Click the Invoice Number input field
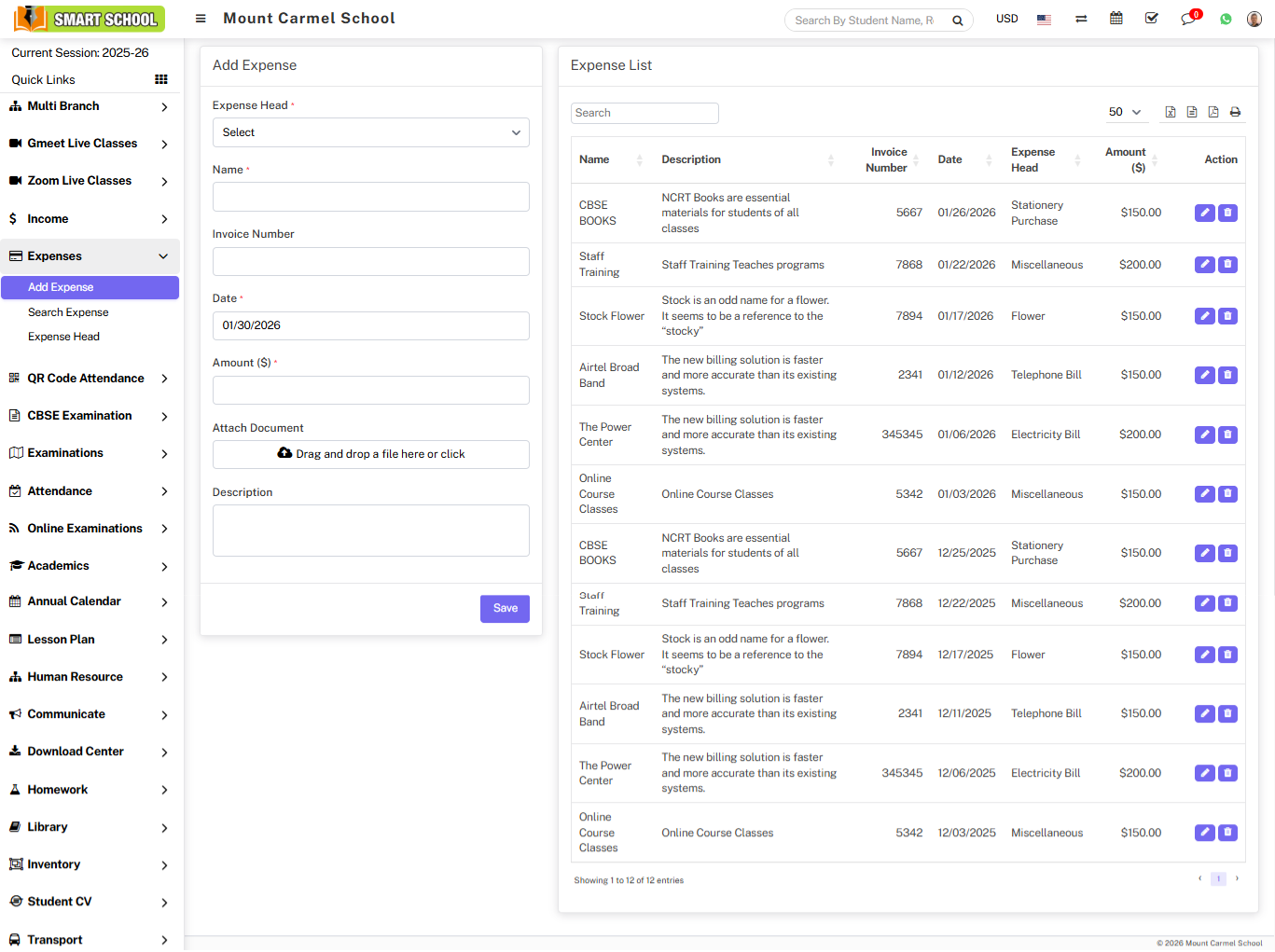 point(370,261)
